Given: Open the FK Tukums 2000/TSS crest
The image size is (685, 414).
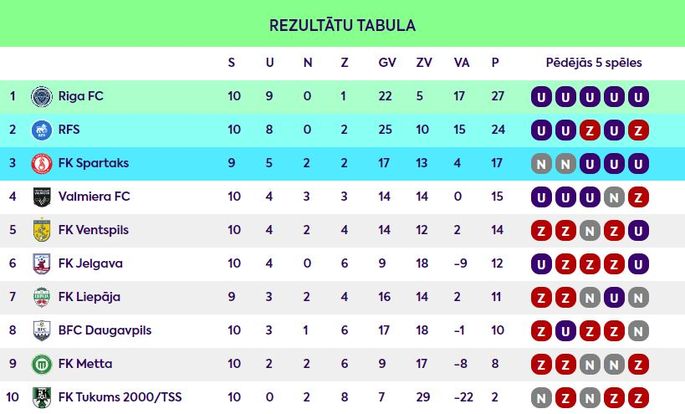Looking at the screenshot, I should (x=42, y=397).
